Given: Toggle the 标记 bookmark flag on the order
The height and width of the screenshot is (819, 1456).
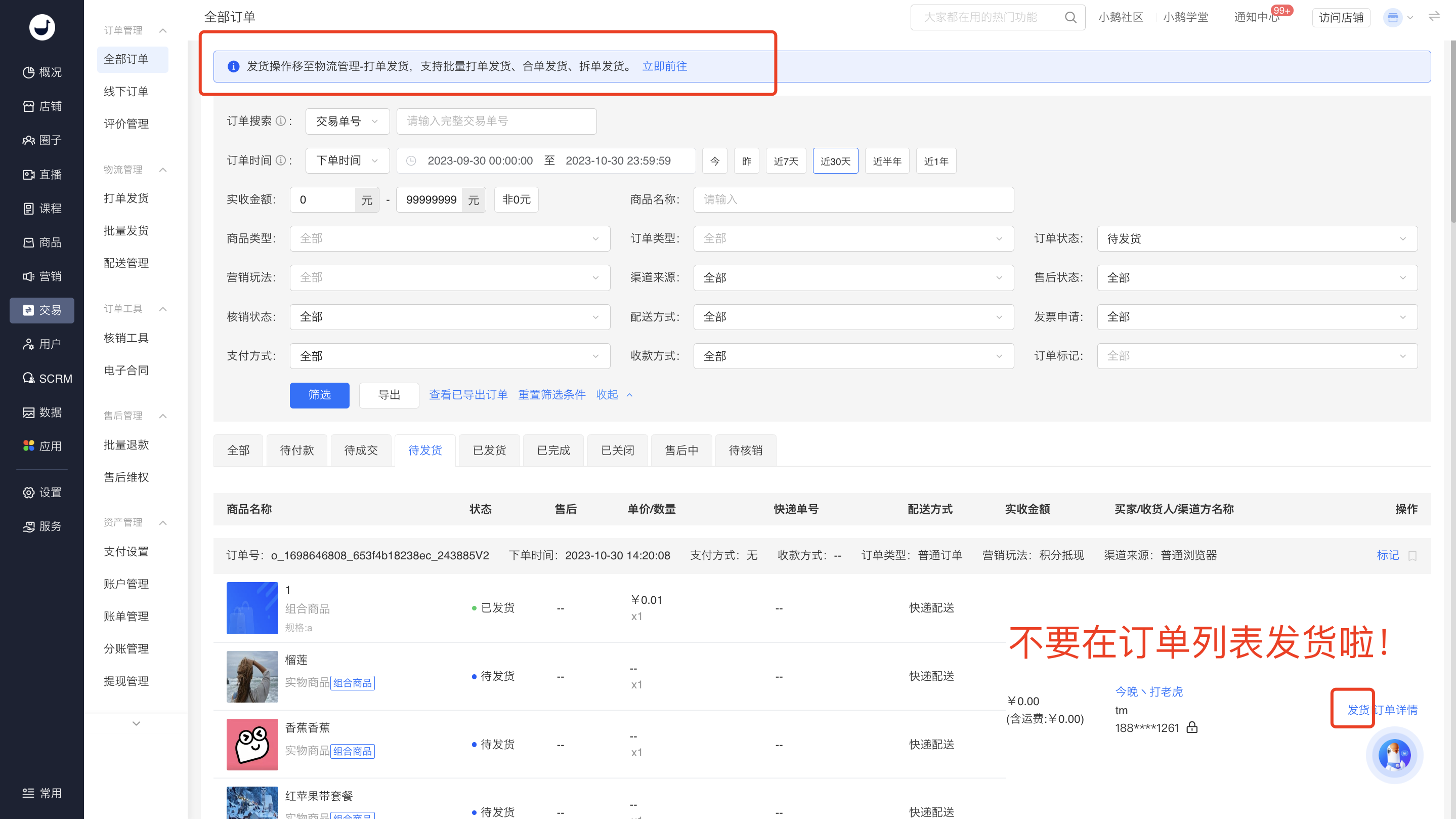Looking at the screenshot, I should point(1412,555).
